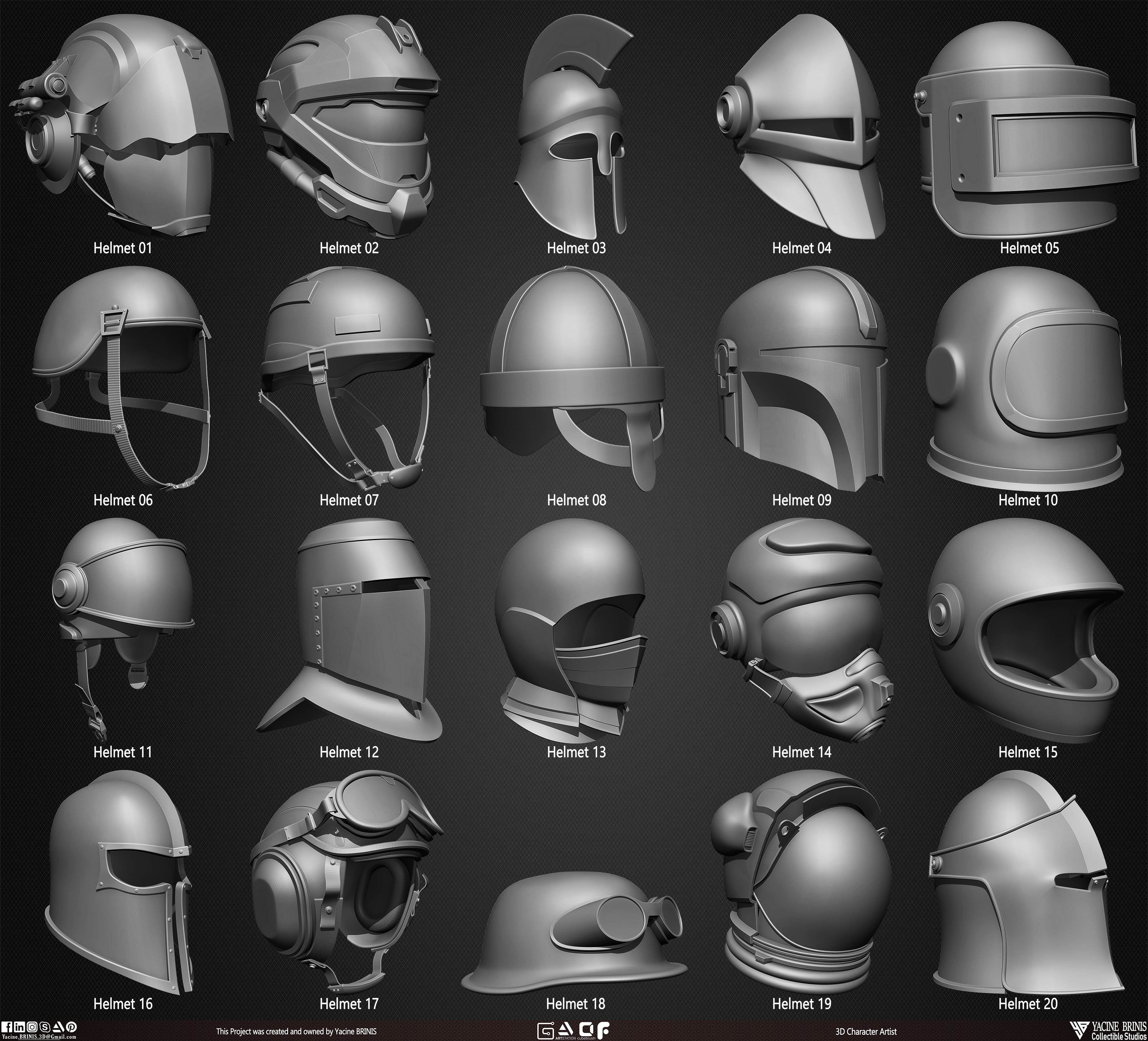Click the Yacine.BRINIS.3D@Gmail.com email address
Image resolution: width=1148 pixels, height=1041 pixels.
(x=39, y=1037)
